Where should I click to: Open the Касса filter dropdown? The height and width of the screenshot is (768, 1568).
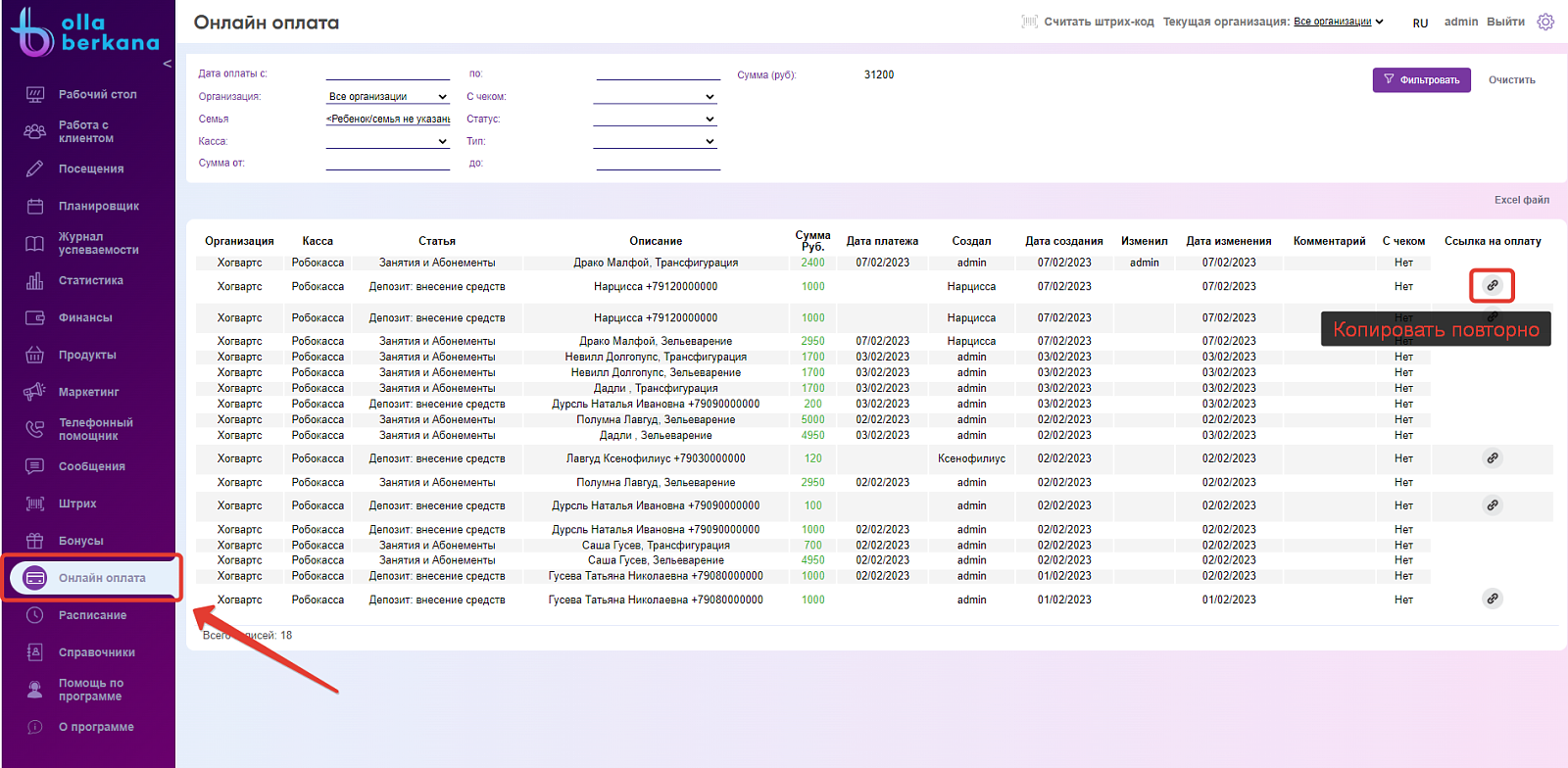click(388, 141)
